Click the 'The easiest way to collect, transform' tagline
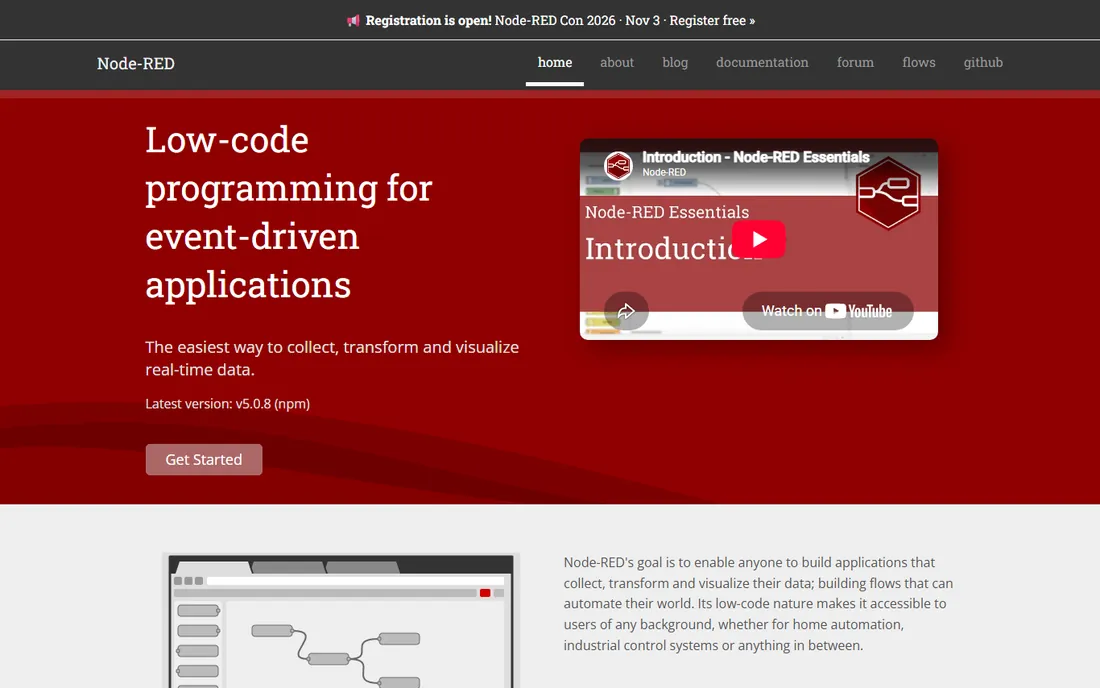The height and width of the screenshot is (688, 1100). click(x=332, y=358)
